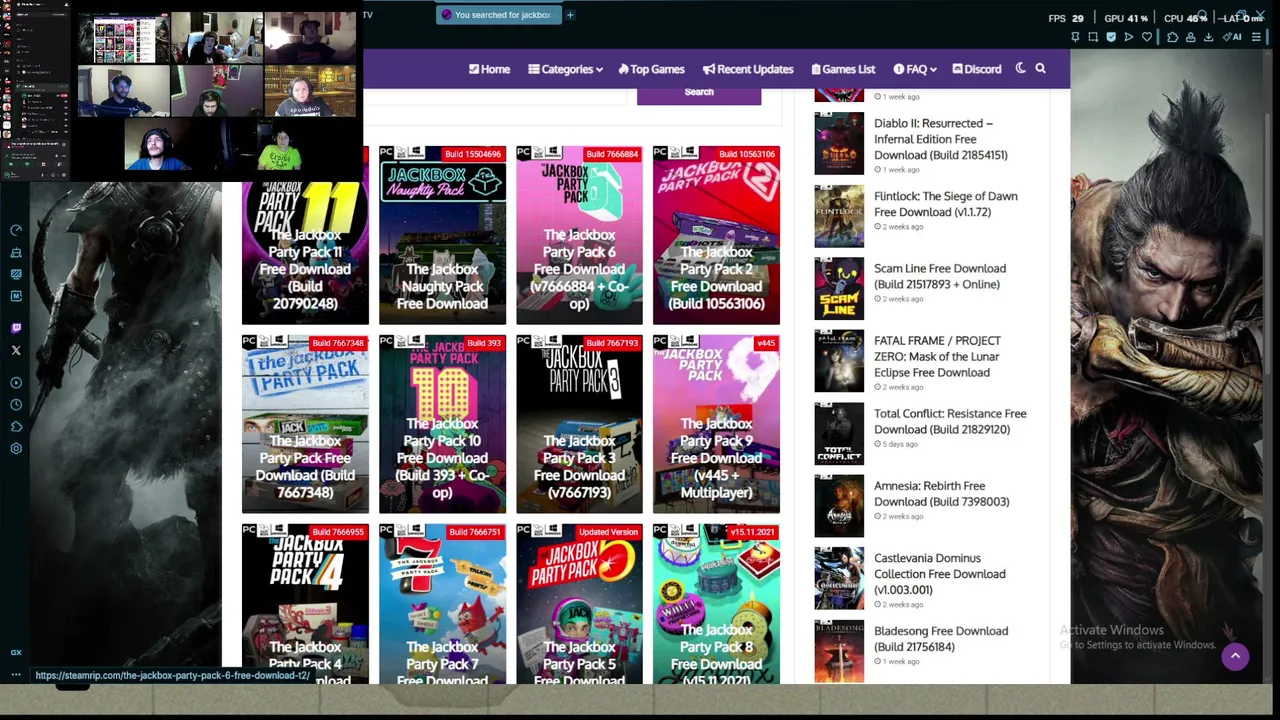Open Settings gear icon in sidebar
This screenshot has height=720, width=1280.
(x=16, y=449)
